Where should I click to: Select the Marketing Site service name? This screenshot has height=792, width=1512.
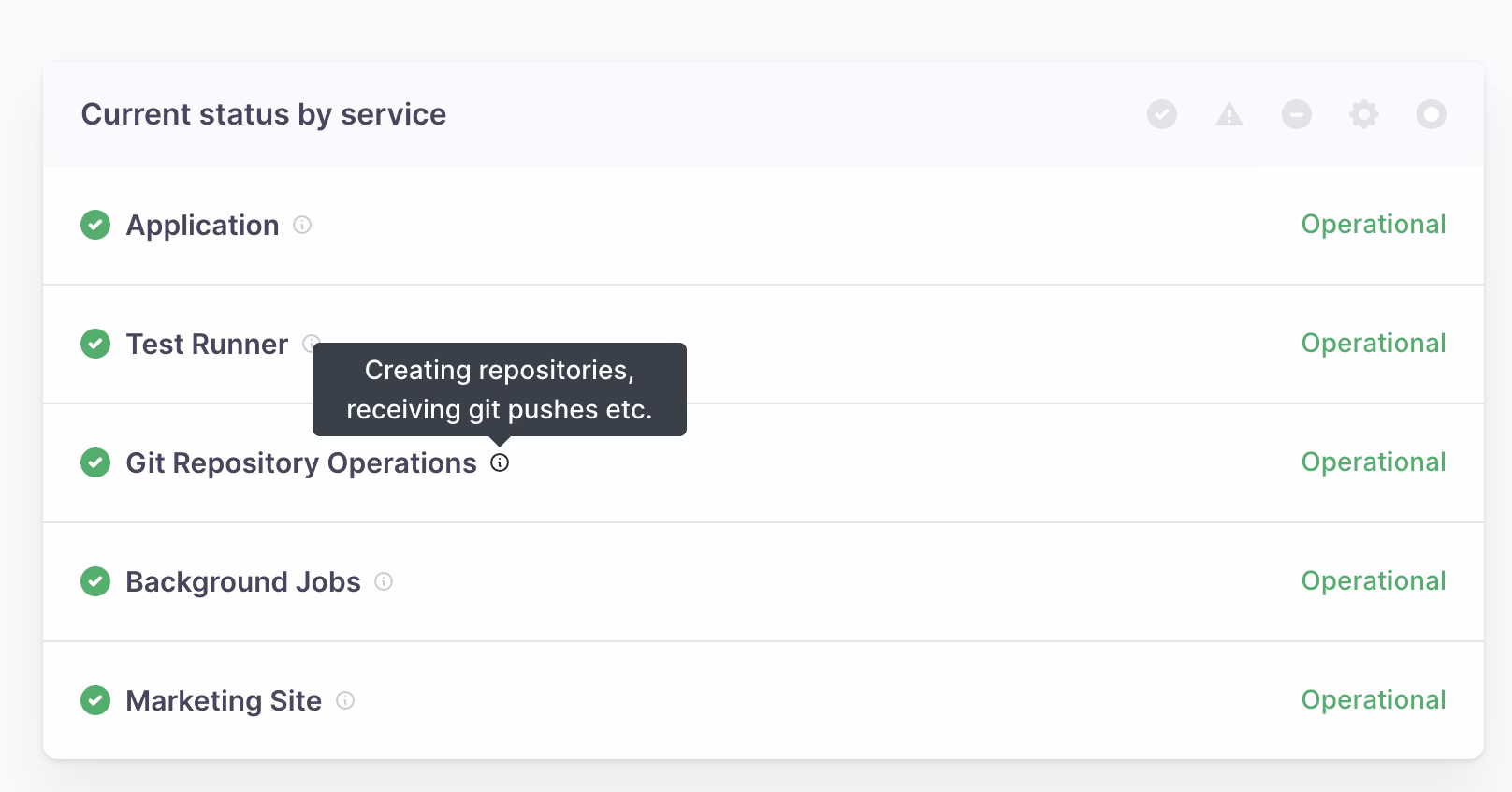(x=224, y=700)
